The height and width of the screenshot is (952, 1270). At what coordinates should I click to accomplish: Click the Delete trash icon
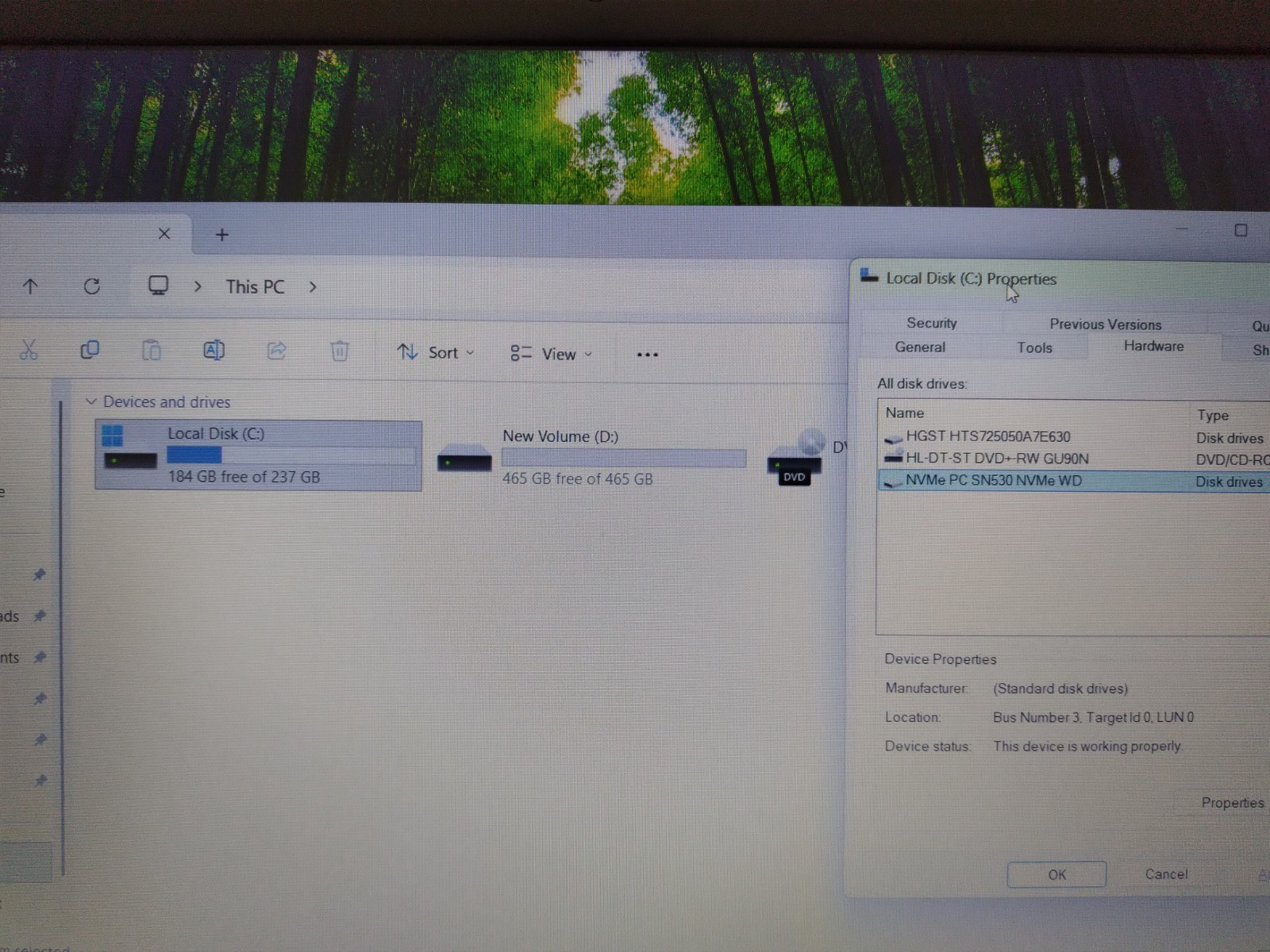click(x=340, y=351)
